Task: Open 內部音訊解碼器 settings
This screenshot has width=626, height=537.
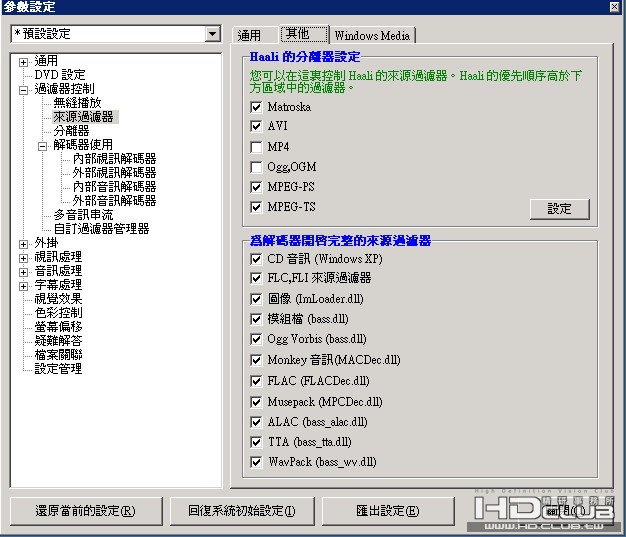Action: click(115, 186)
